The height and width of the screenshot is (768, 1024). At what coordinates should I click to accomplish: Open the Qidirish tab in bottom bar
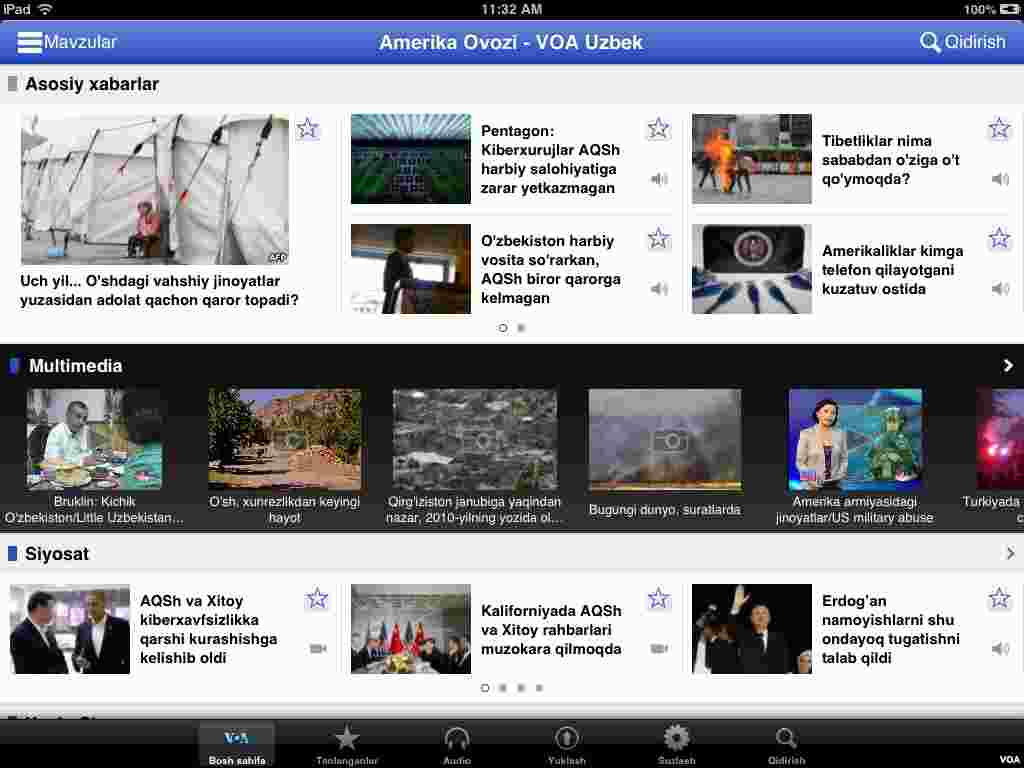point(786,745)
